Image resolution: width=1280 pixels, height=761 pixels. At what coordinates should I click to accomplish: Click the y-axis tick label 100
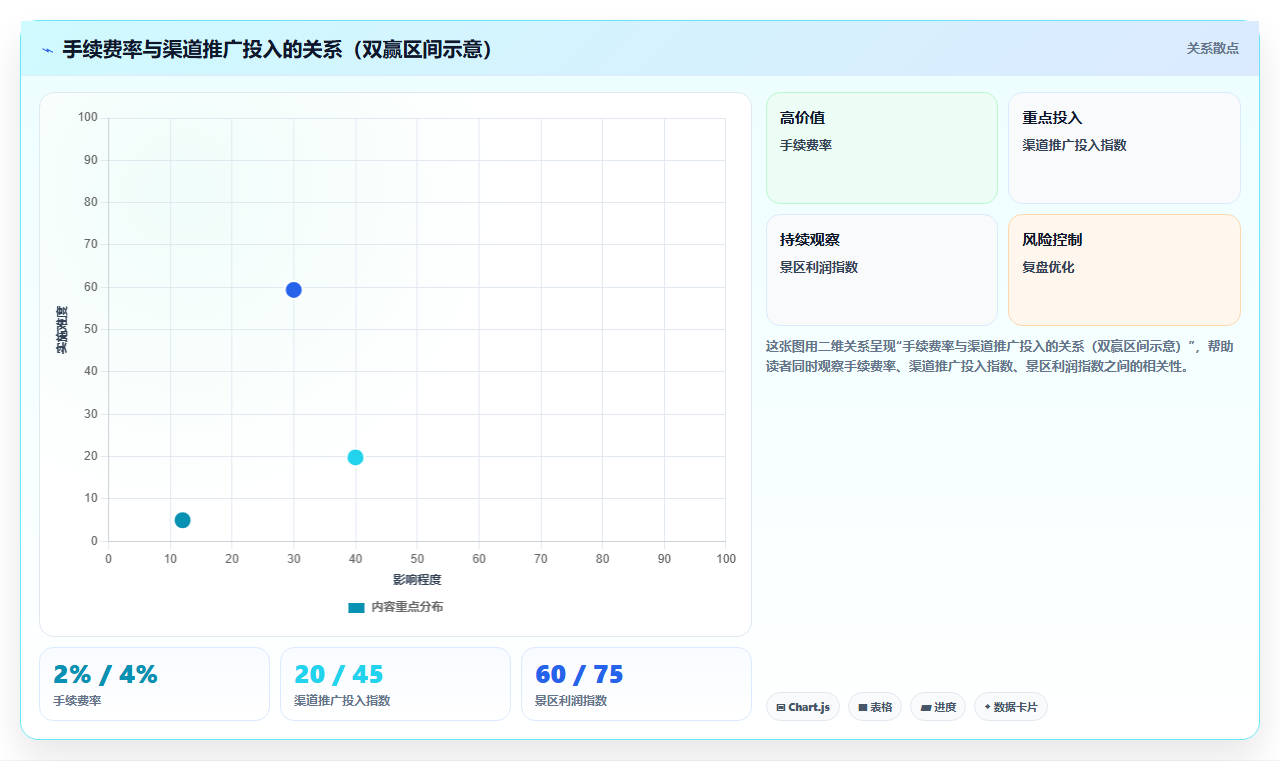coord(88,118)
